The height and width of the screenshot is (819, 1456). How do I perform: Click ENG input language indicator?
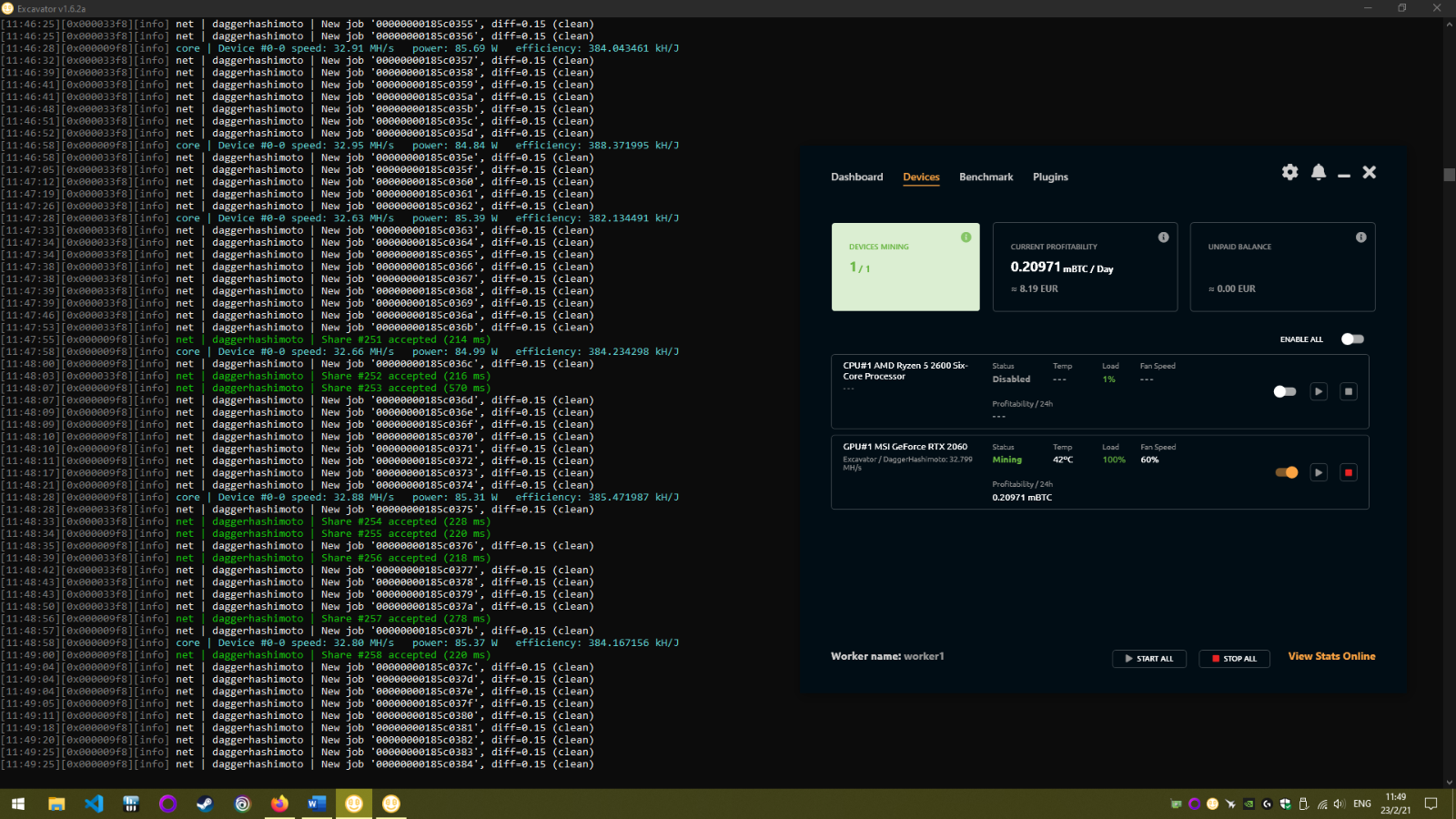[1362, 804]
